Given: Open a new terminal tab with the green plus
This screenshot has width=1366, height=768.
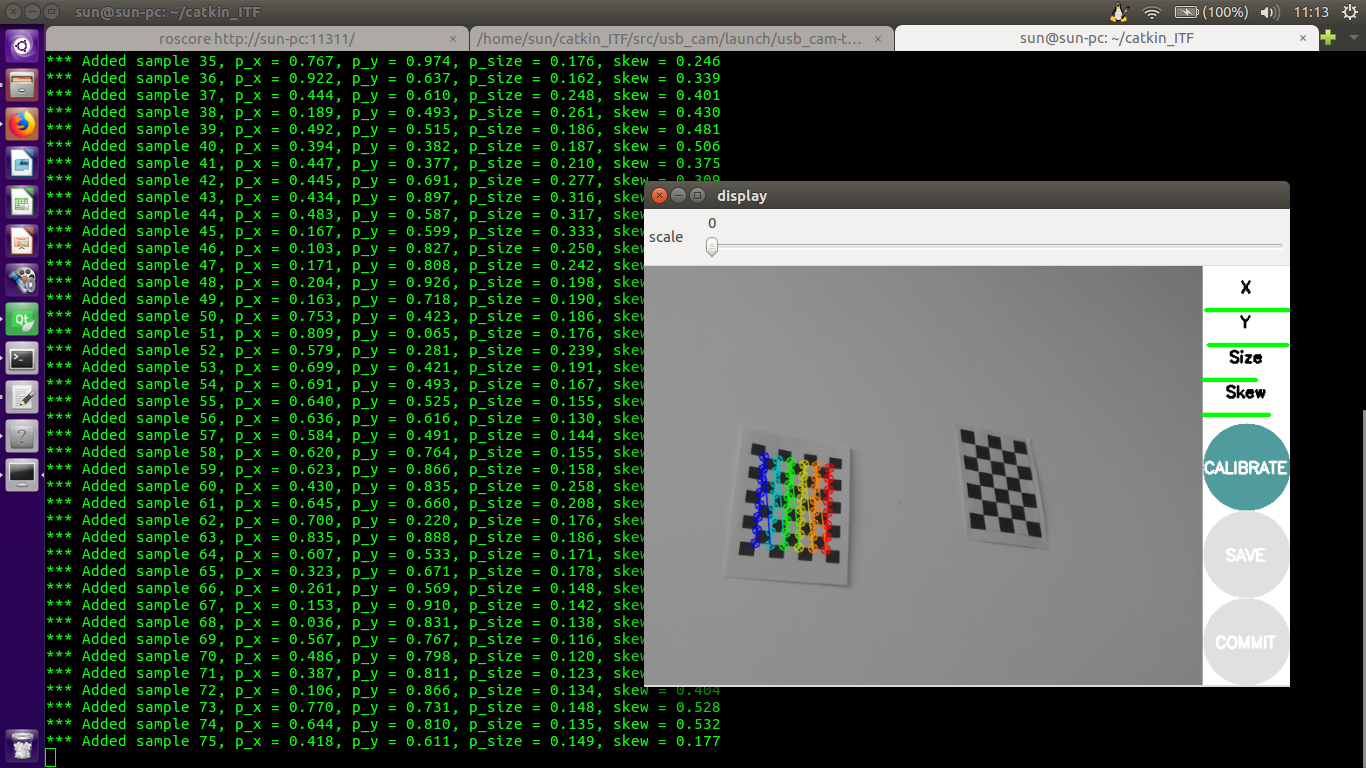Looking at the screenshot, I should [1327, 38].
